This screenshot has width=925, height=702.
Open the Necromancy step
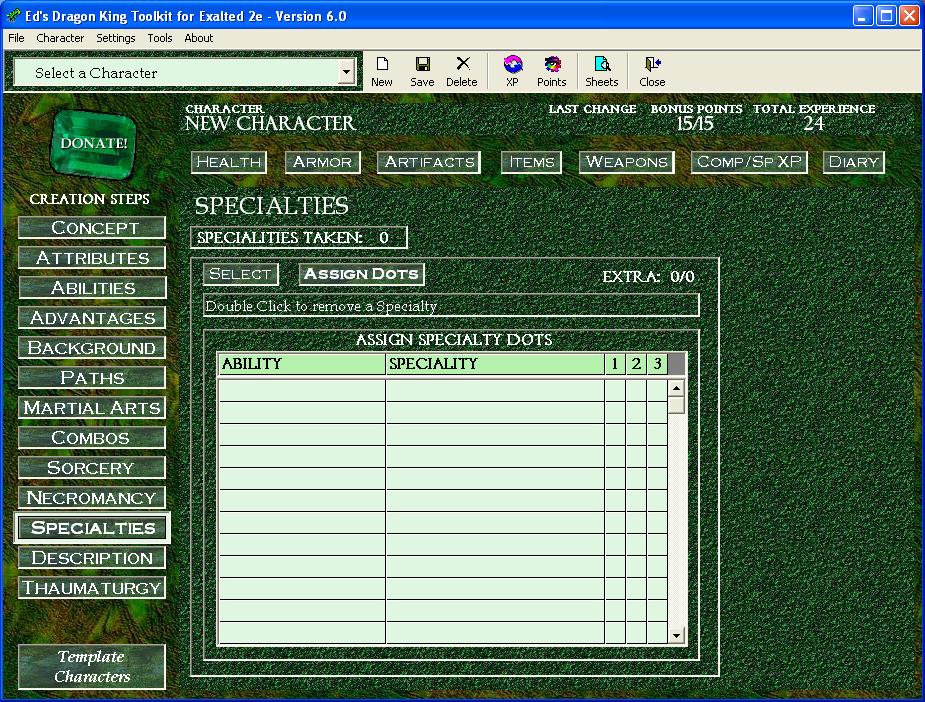[x=92, y=498]
